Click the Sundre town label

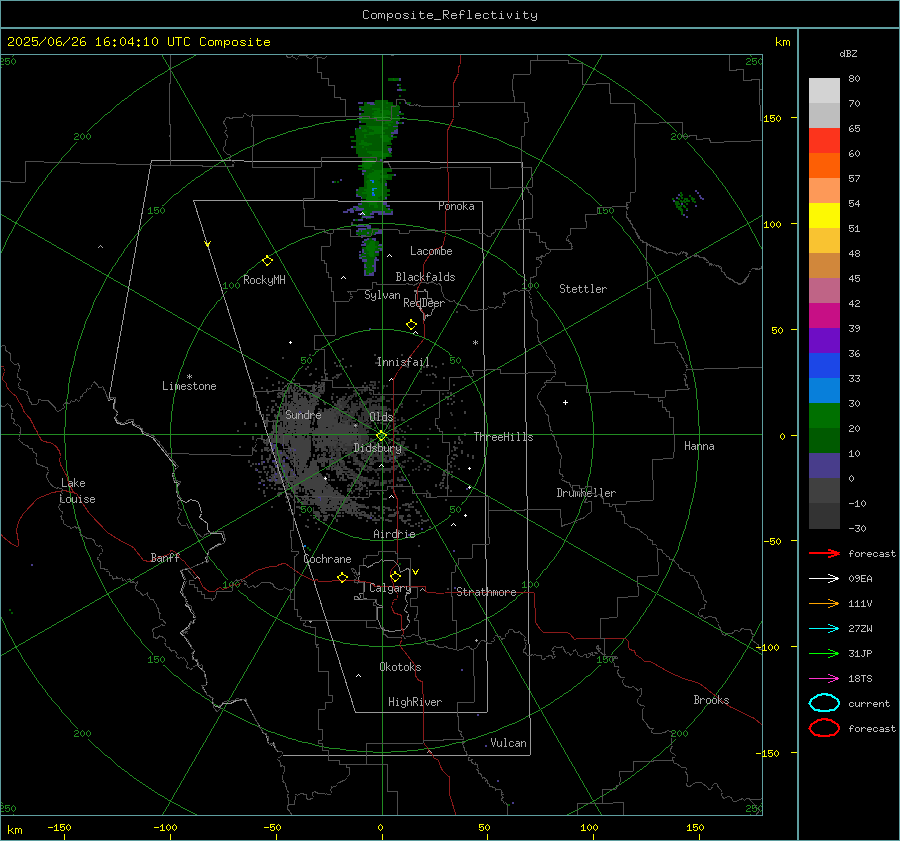pos(303,414)
